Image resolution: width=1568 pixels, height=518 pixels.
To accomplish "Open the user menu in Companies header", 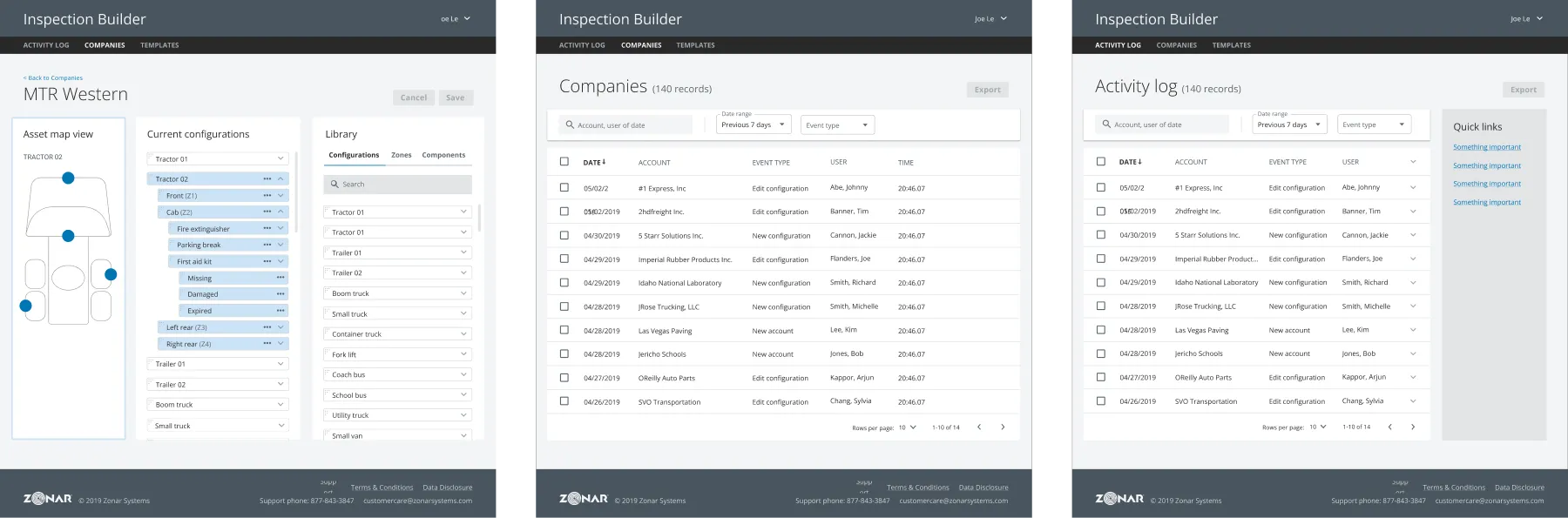I will [992, 18].
